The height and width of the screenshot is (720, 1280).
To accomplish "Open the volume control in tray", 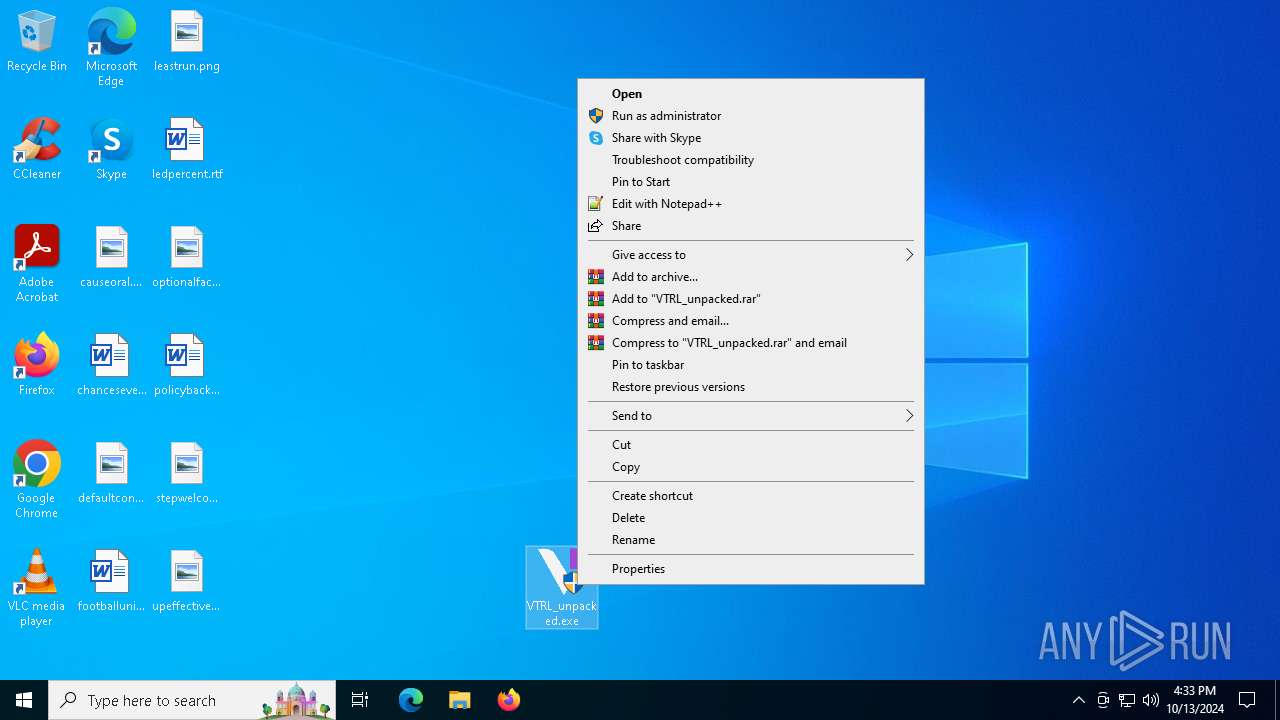I will pos(1151,700).
